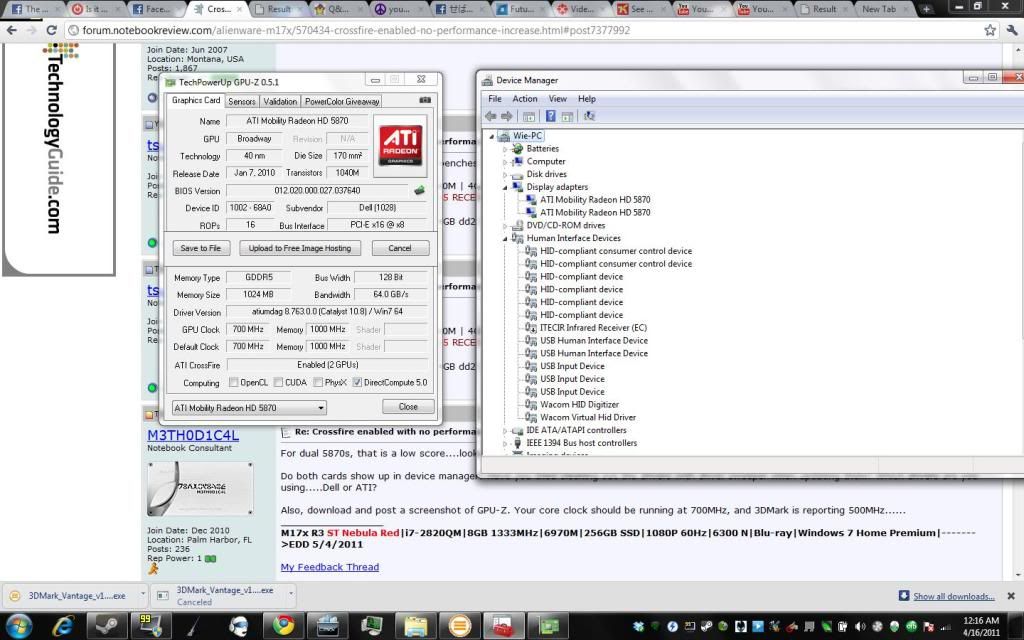Open a new browser tab with plus button

point(925,9)
